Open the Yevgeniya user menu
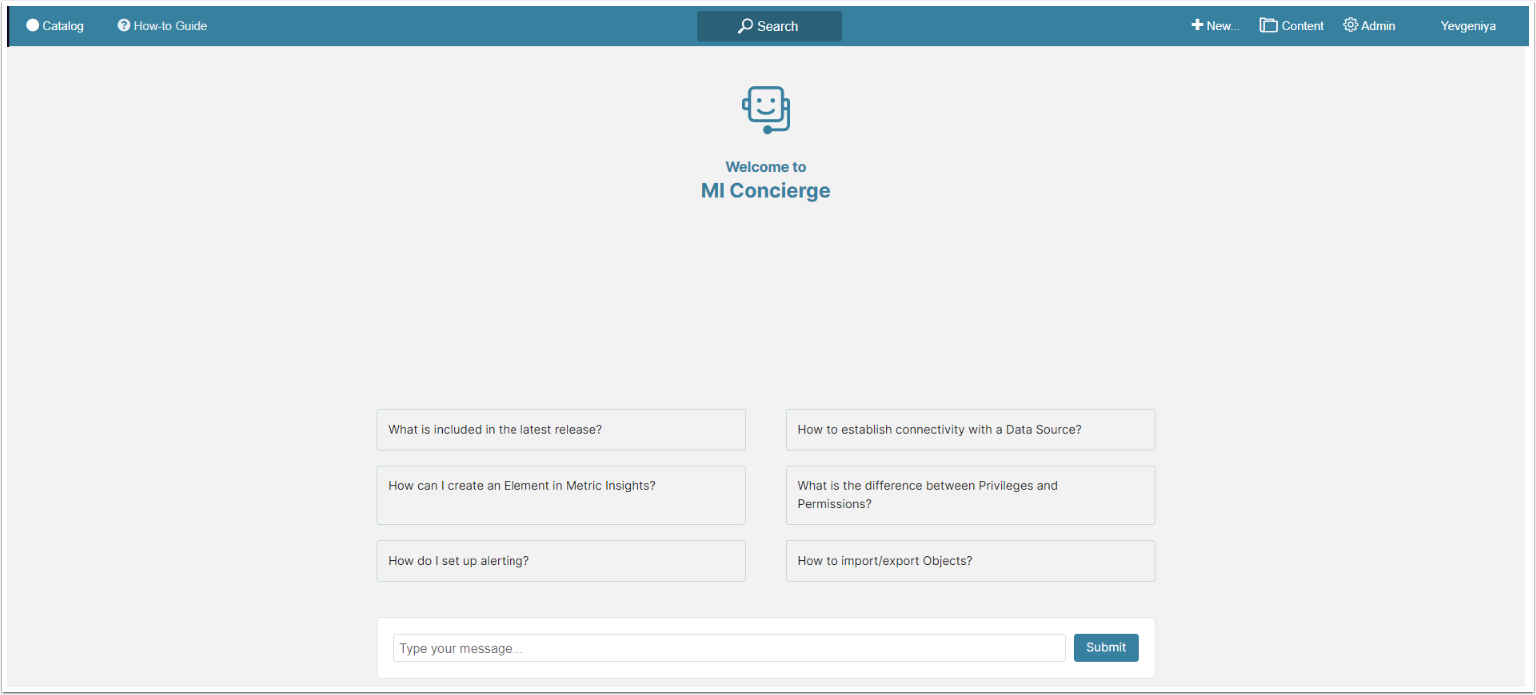1536x695 pixels. pos(1468,26)
